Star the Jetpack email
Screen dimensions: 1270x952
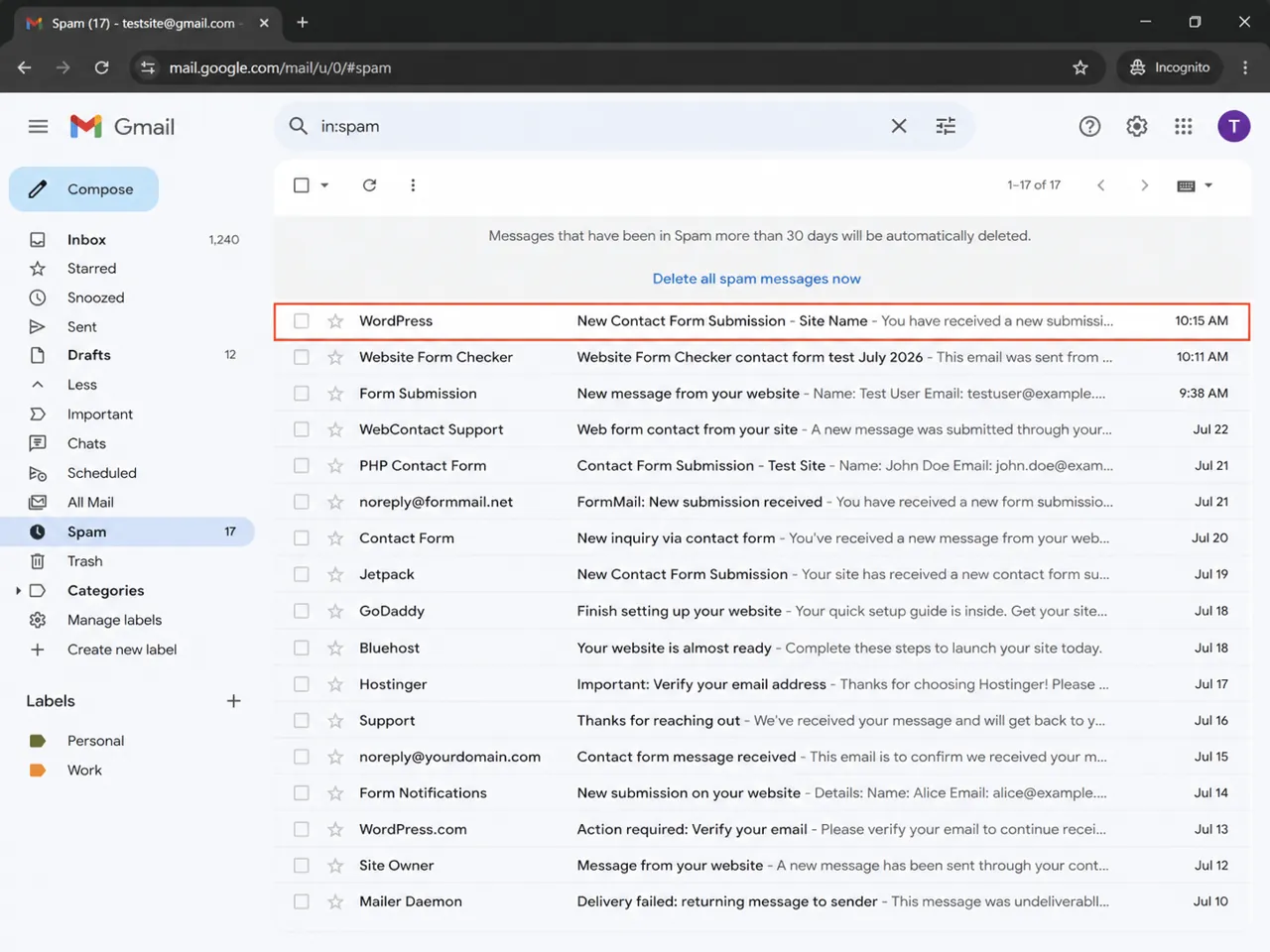pyautogui.click(x=335, y=574)
